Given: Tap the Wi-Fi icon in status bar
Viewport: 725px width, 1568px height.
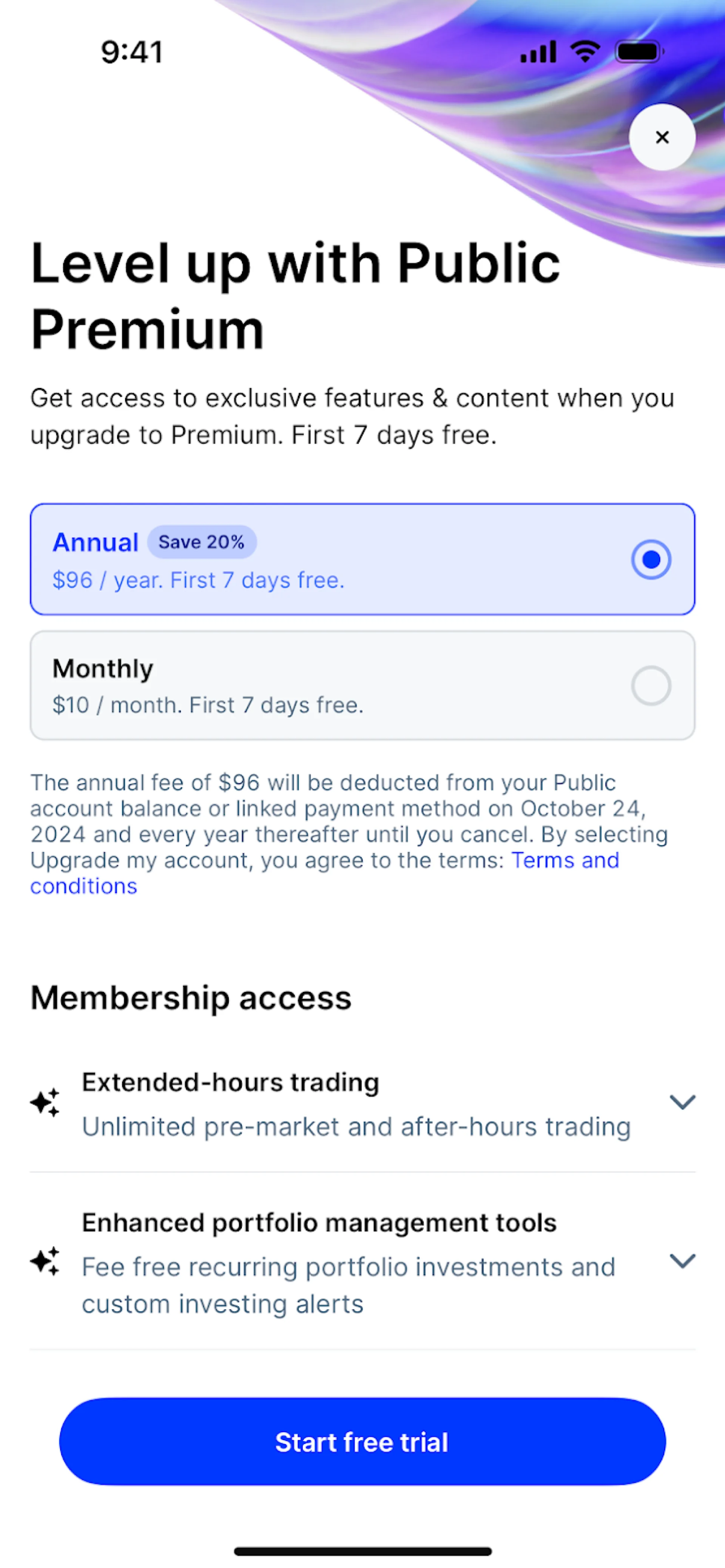Looking at the screenshot, I should 585,52.
